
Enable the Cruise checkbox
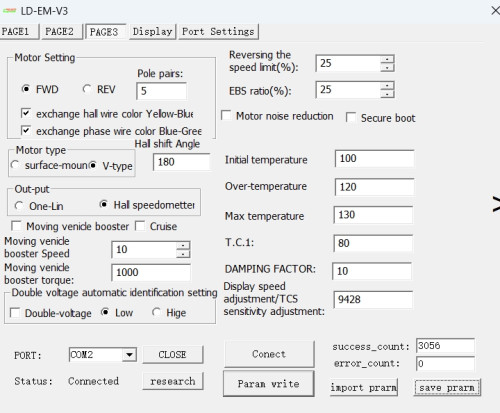point(140,226)
